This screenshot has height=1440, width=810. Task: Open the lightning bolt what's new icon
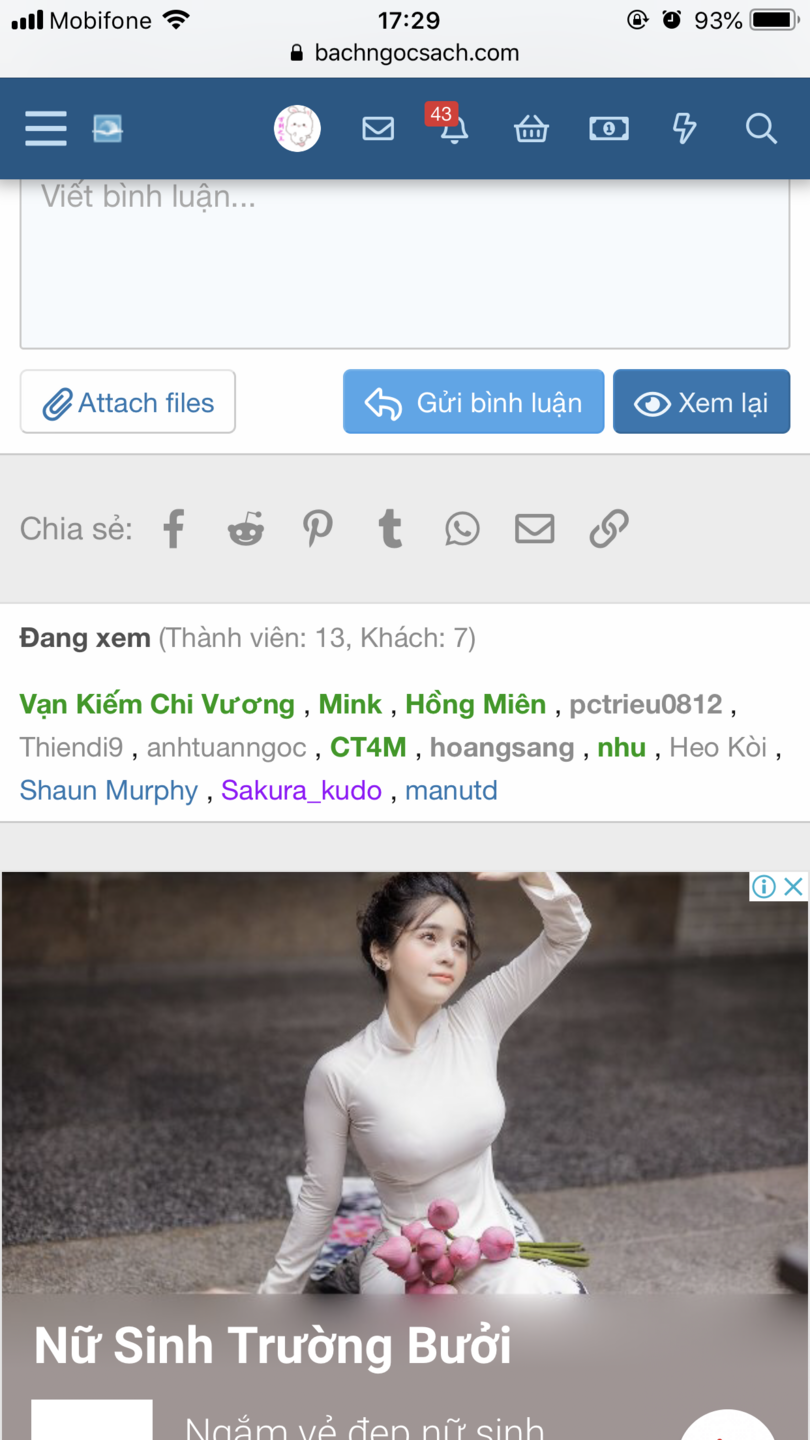tap(684, 129)
